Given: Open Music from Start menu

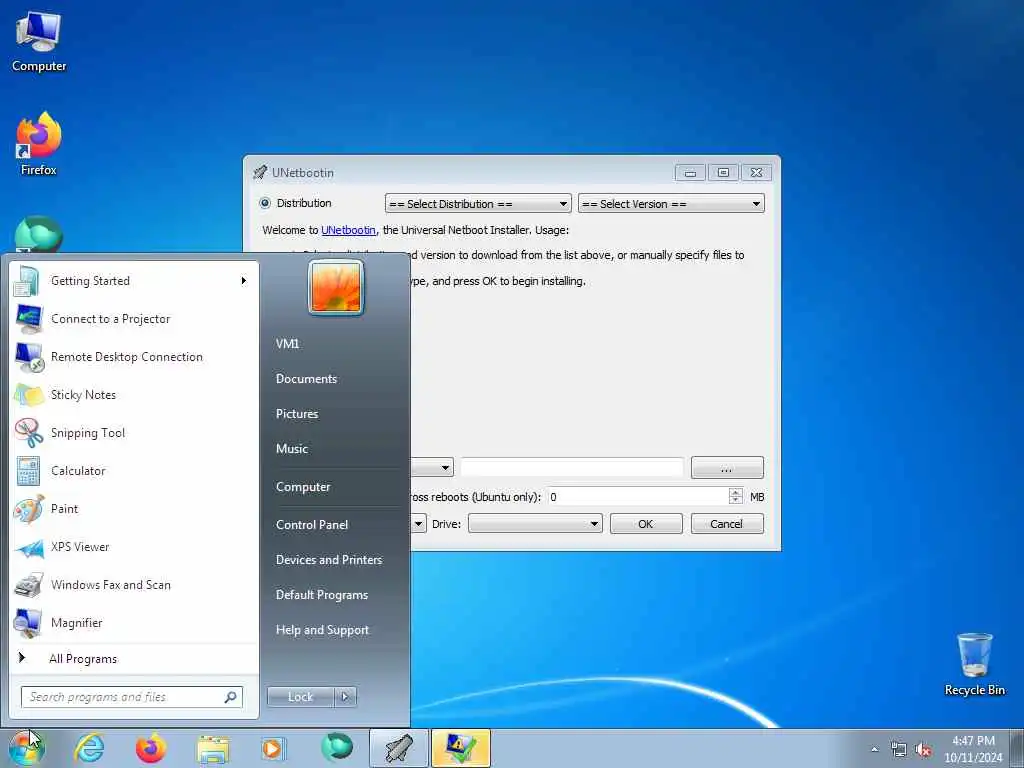Looking at the screenshot, I should [x=292, y=449].
